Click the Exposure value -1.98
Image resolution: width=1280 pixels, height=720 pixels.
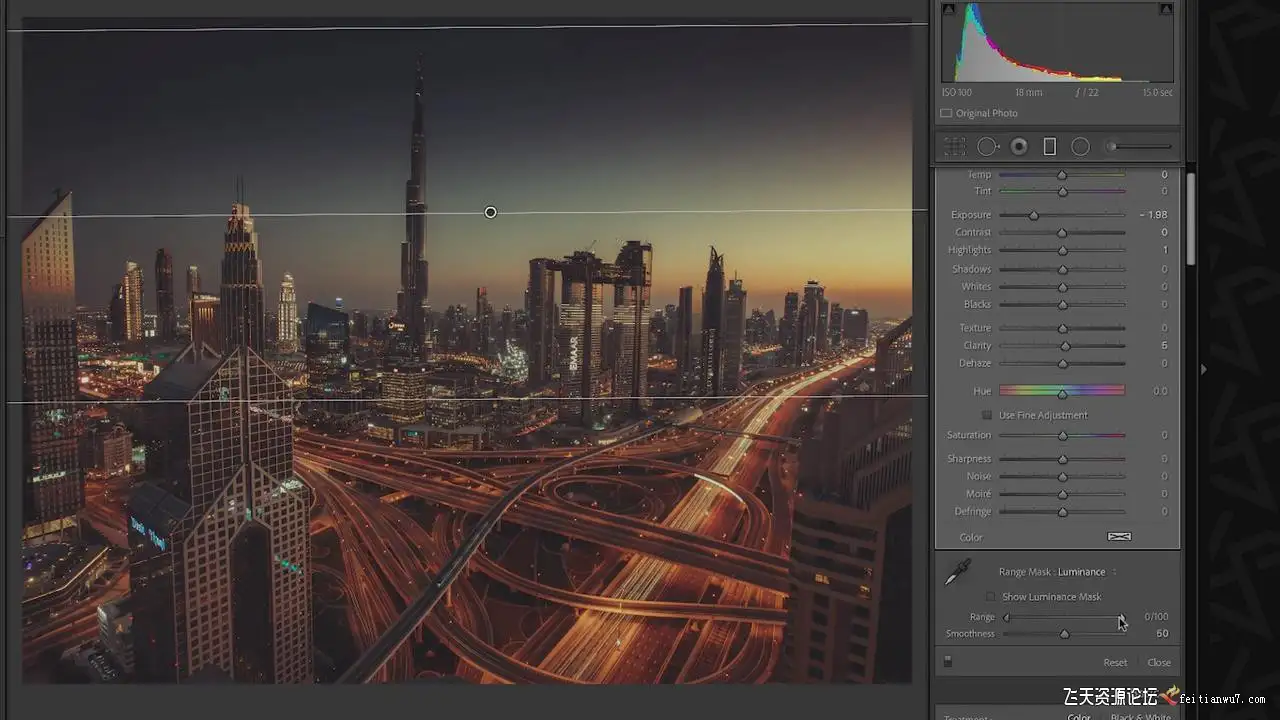(x=1154, y=215)
